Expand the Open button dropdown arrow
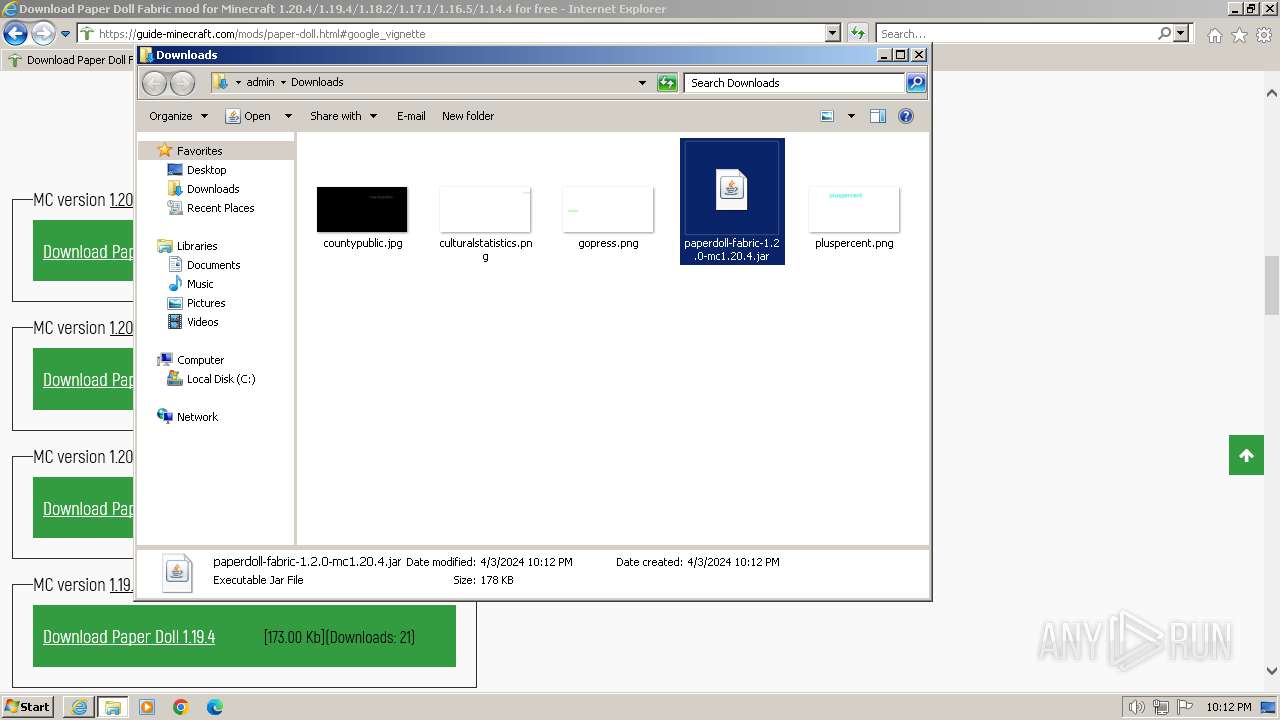Image resolution: width=1280 pixels, height=720 pixels. point(288,116)
